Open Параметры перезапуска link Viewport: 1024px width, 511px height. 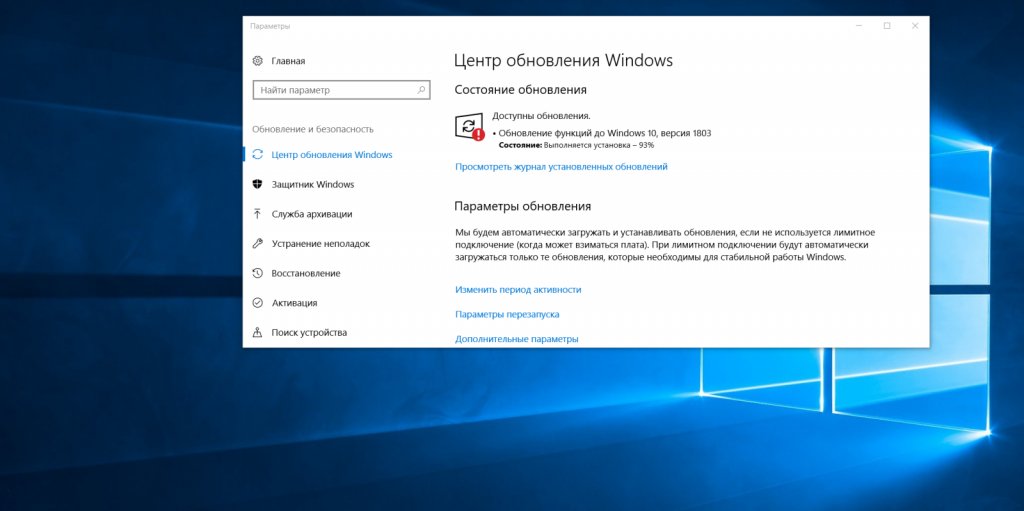coord(507,314)
